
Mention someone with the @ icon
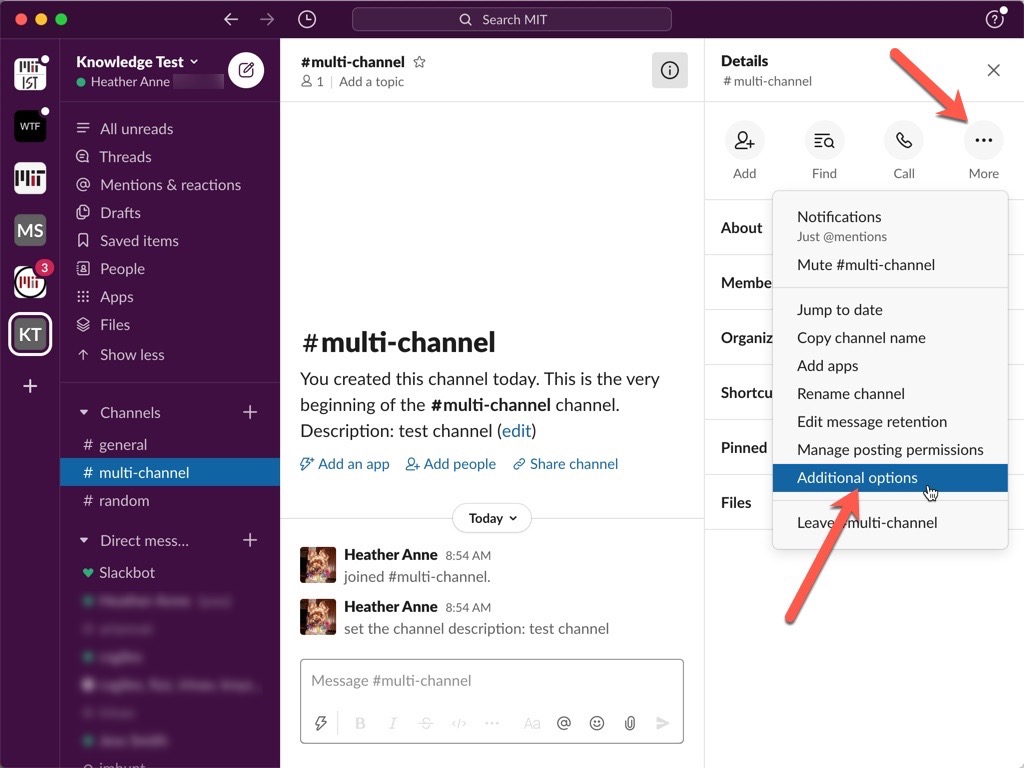pyautogui.click(x=564, y=723)
